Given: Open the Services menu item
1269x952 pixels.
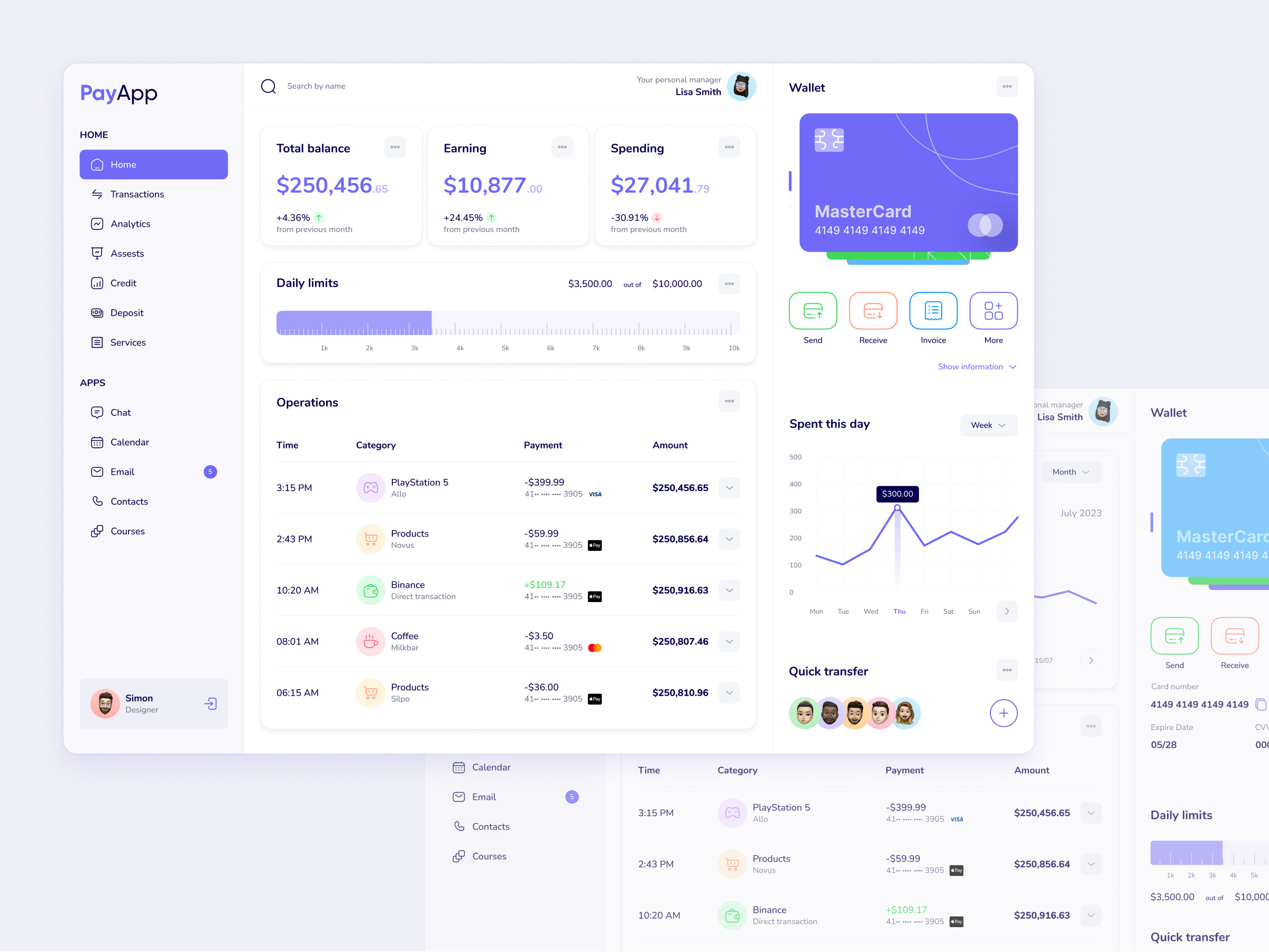Looking at the screenshot, I should (x=127, y=341).
